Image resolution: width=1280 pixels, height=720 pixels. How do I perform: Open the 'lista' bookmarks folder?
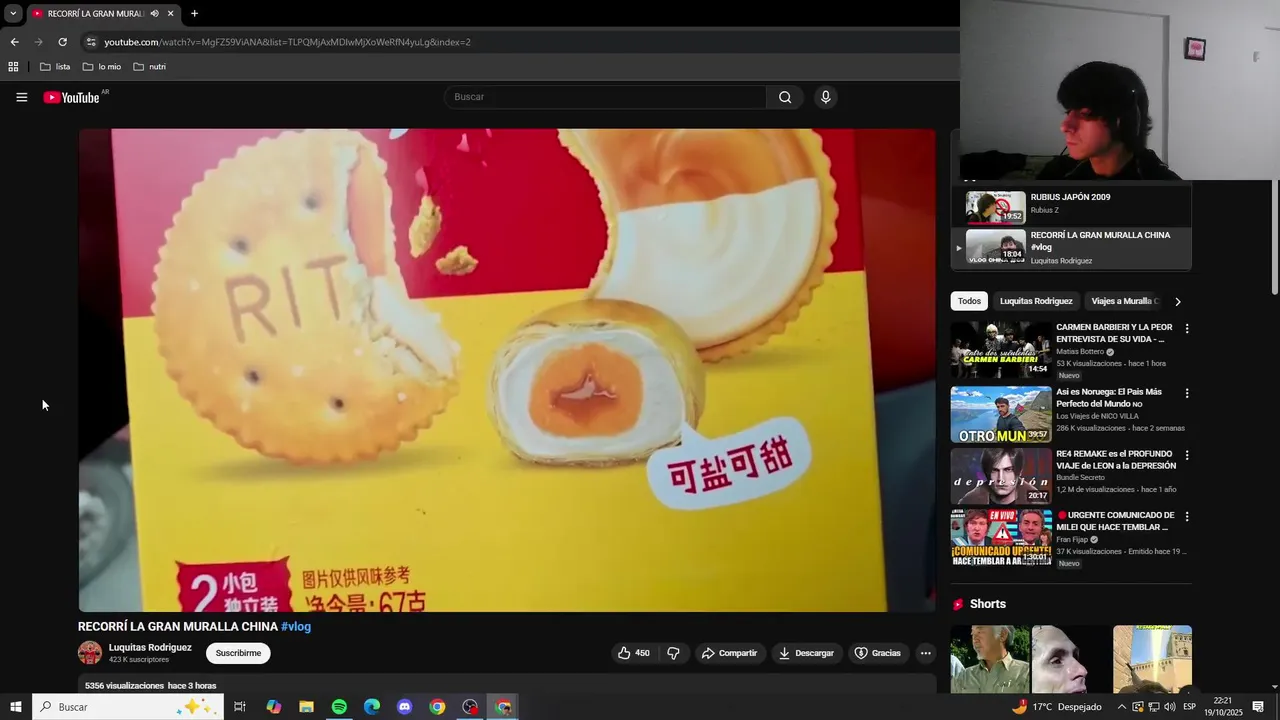coord(55,67)
